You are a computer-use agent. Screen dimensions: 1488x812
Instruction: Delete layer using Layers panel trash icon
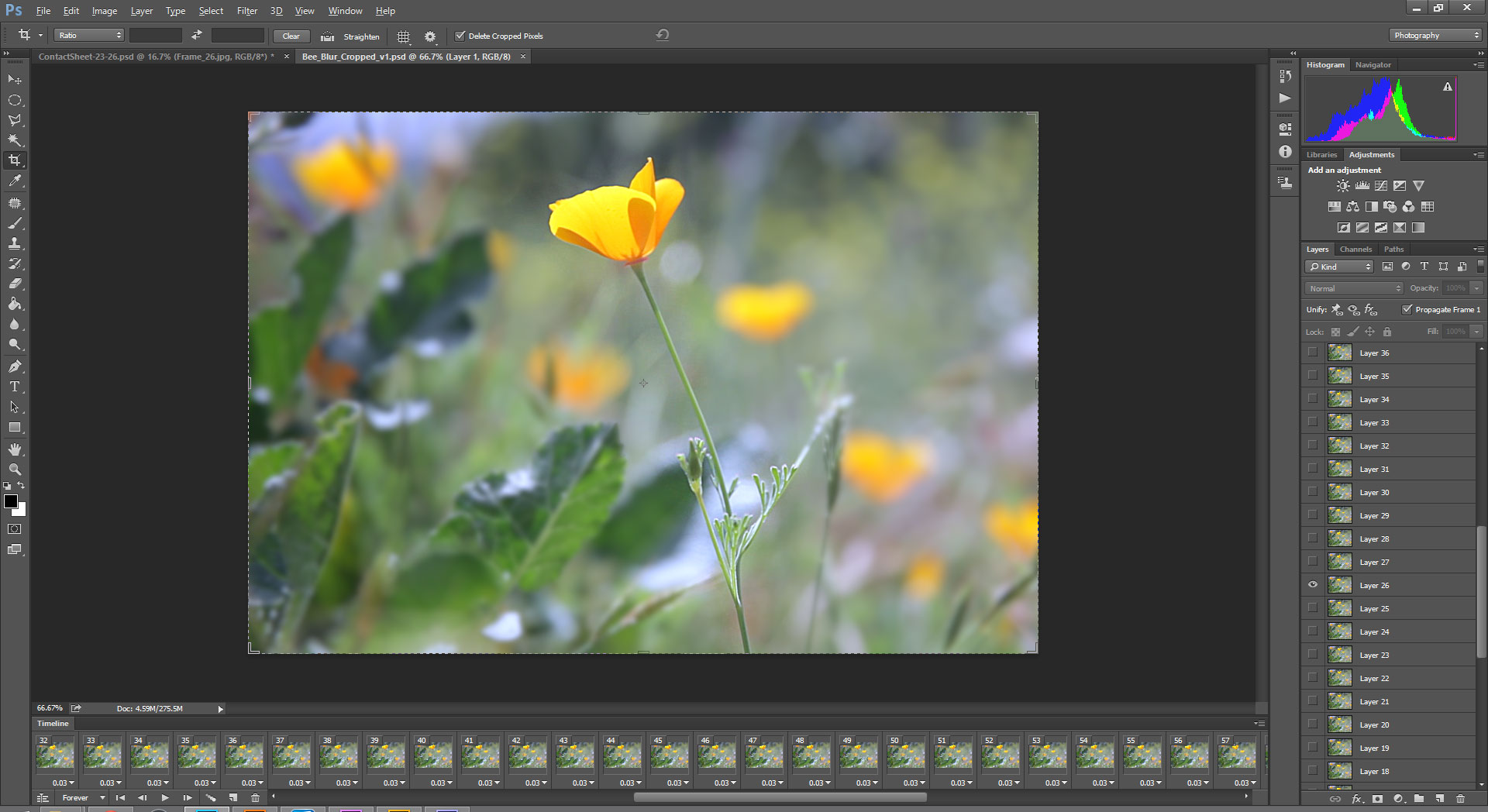pos(1460,799)
